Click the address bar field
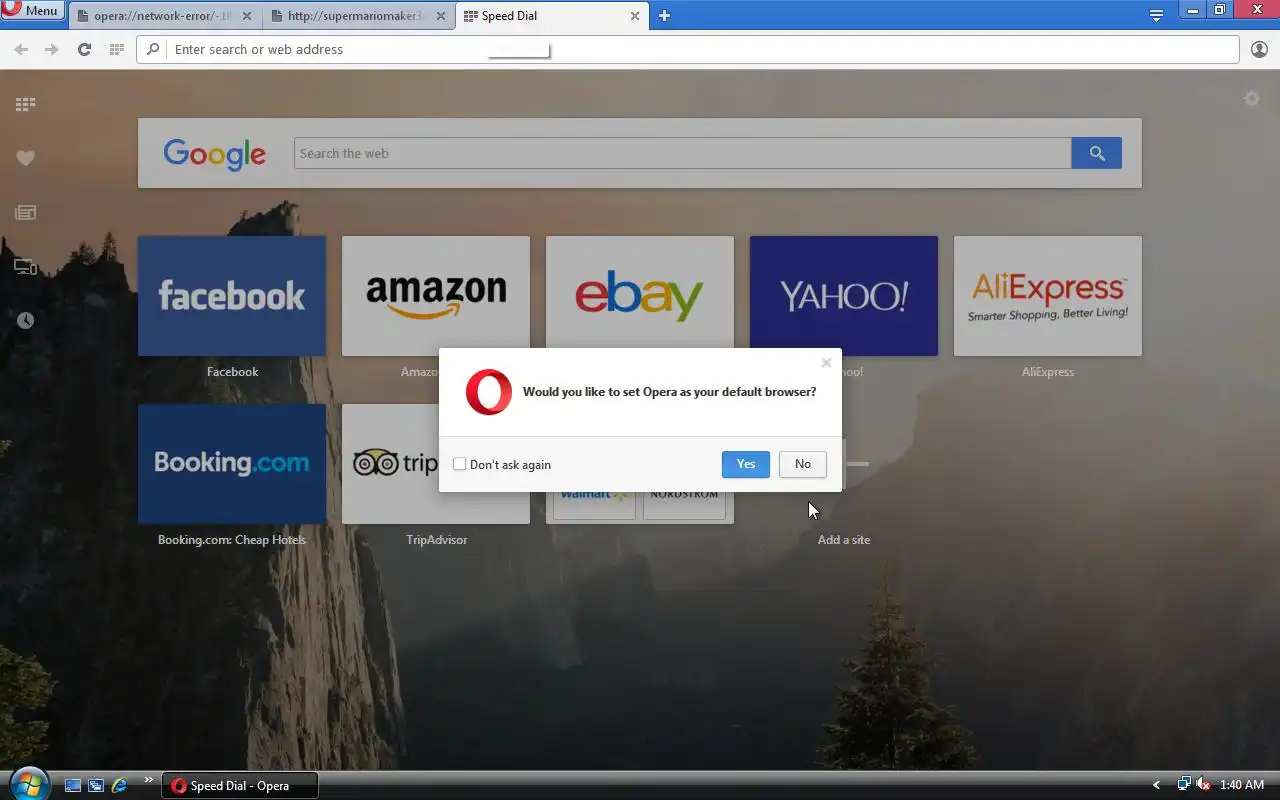 (688, 49)
